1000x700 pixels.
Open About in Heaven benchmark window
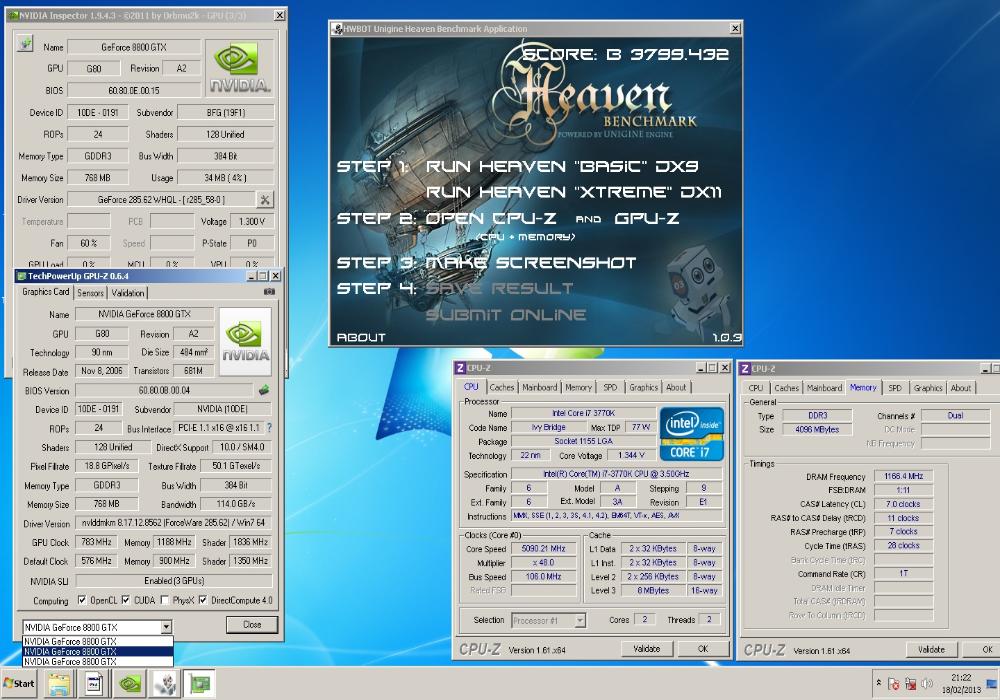[x=361, y=337]
